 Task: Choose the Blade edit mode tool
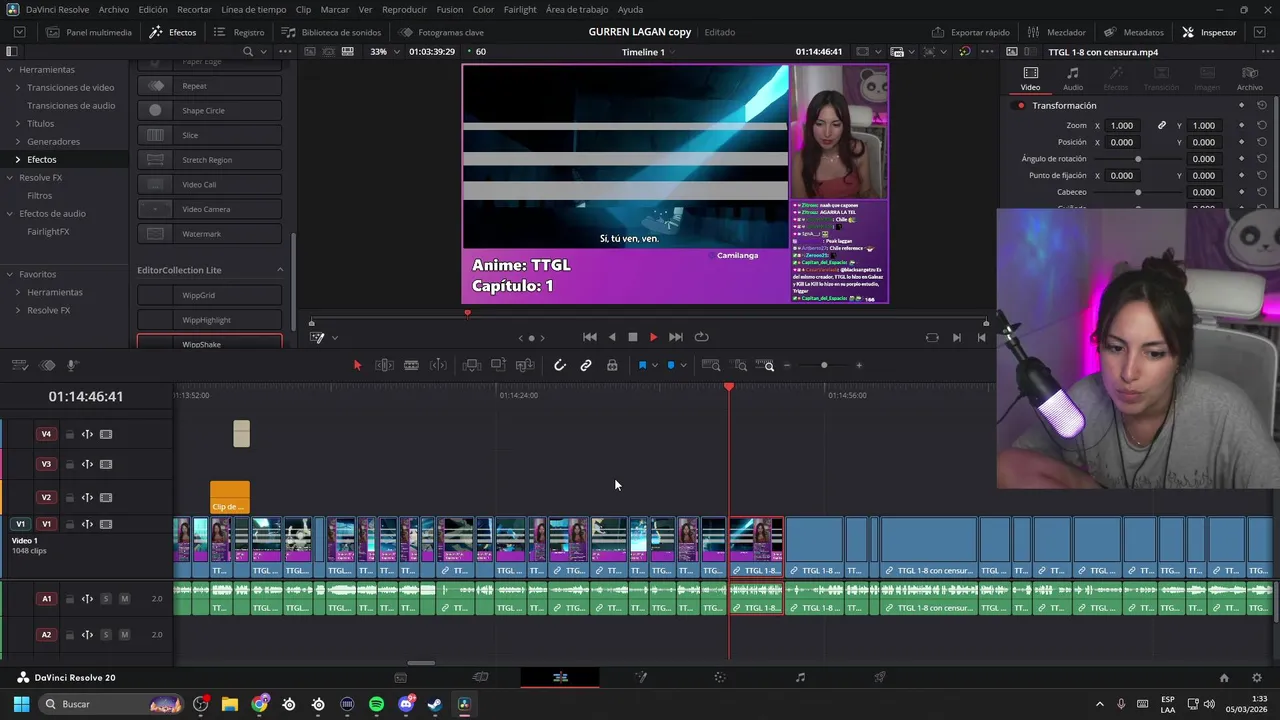411,365
